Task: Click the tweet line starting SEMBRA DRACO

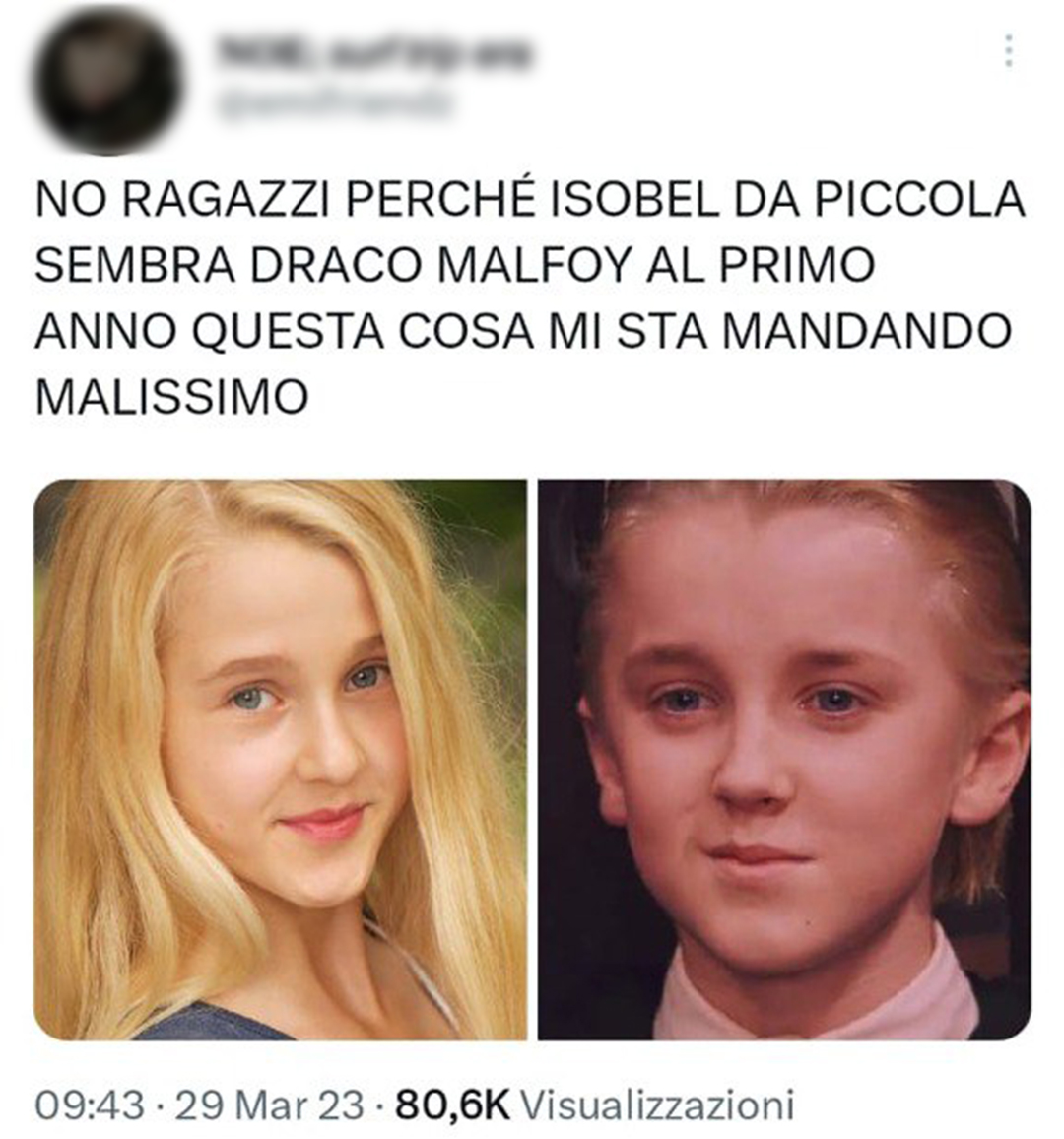Action: click(x=454, y=264)
